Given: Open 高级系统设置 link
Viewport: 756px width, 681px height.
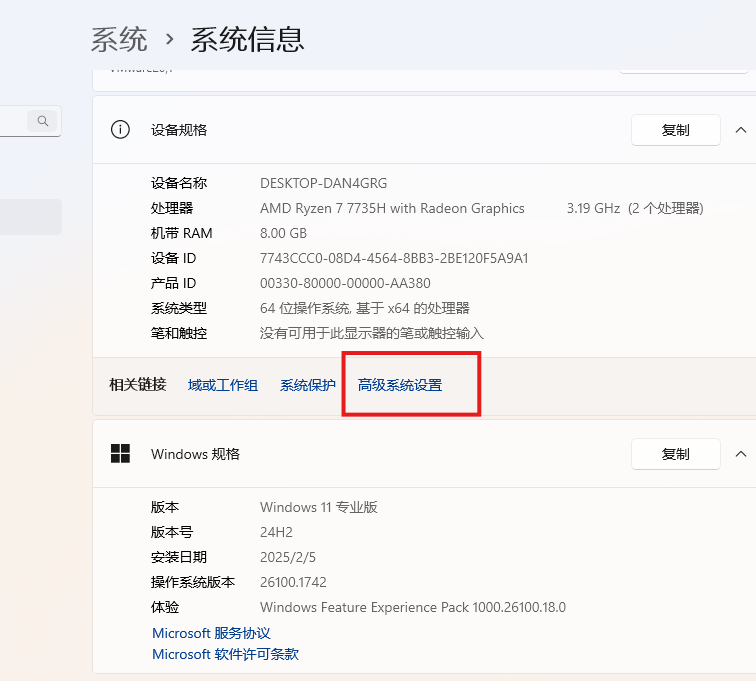Looking at the screenshot, I should coord(400,385).
